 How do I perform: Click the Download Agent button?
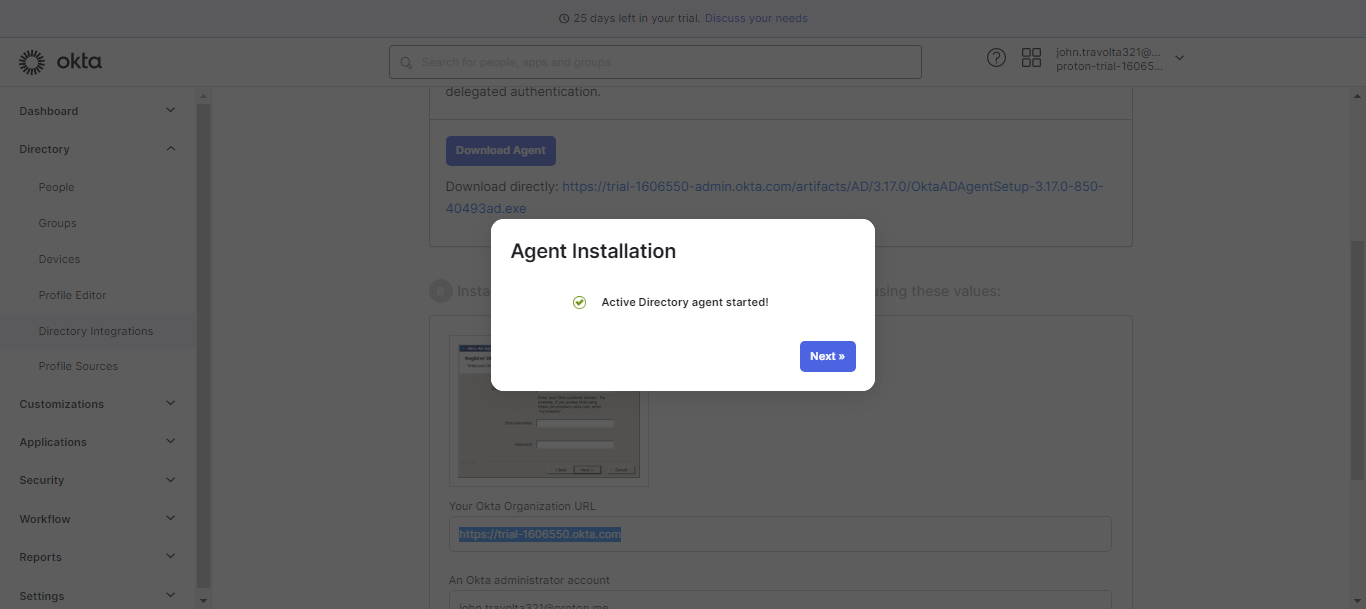click(x=500, y=151)
